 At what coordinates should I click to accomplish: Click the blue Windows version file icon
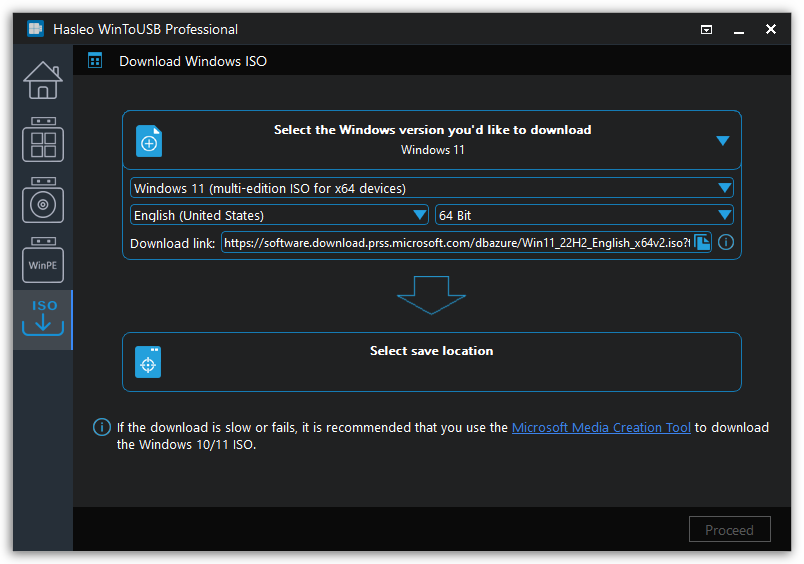(x=149, y=141)
